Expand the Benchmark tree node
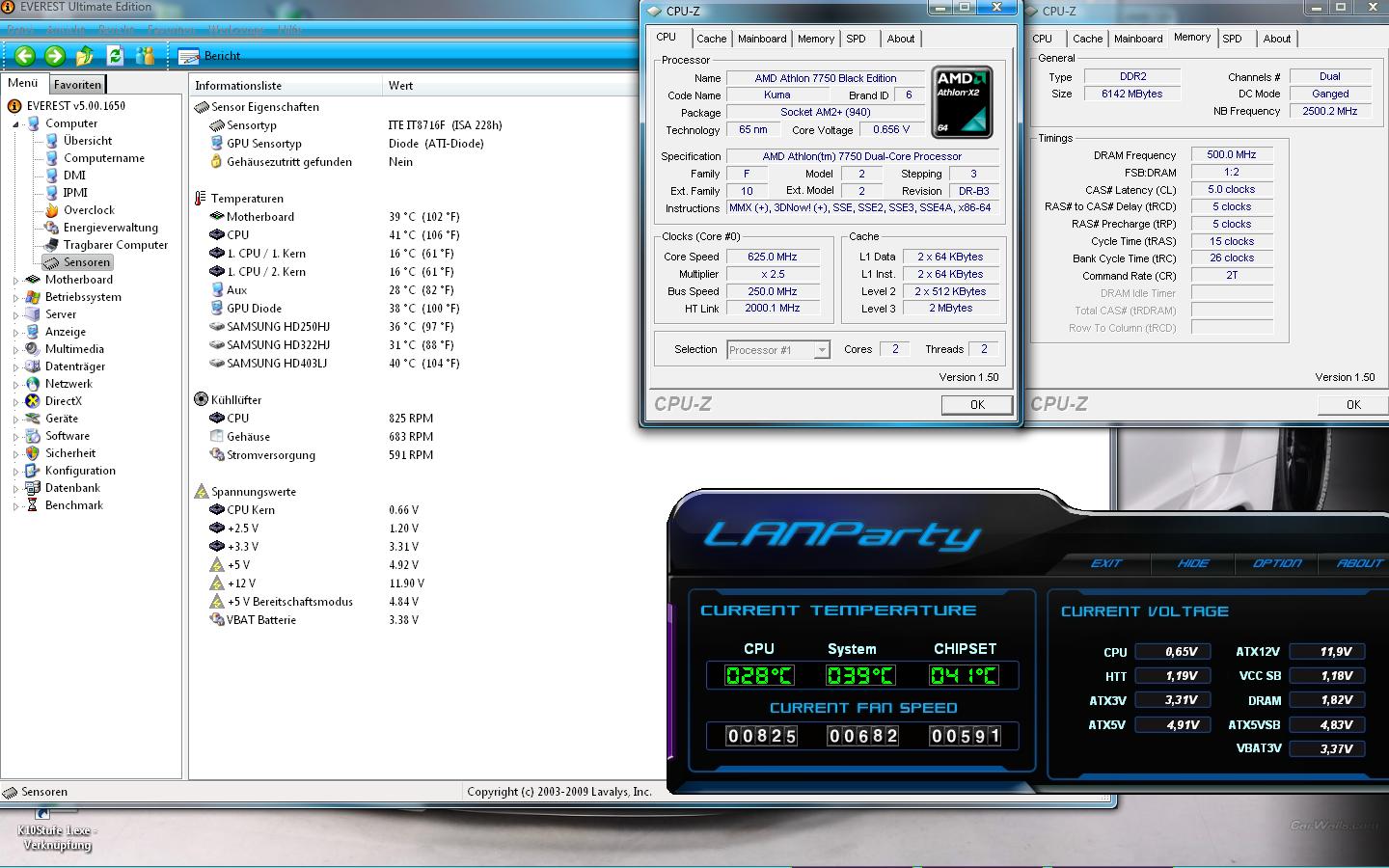This screenshot has height=868, width=1389. (x=15, y=505)
